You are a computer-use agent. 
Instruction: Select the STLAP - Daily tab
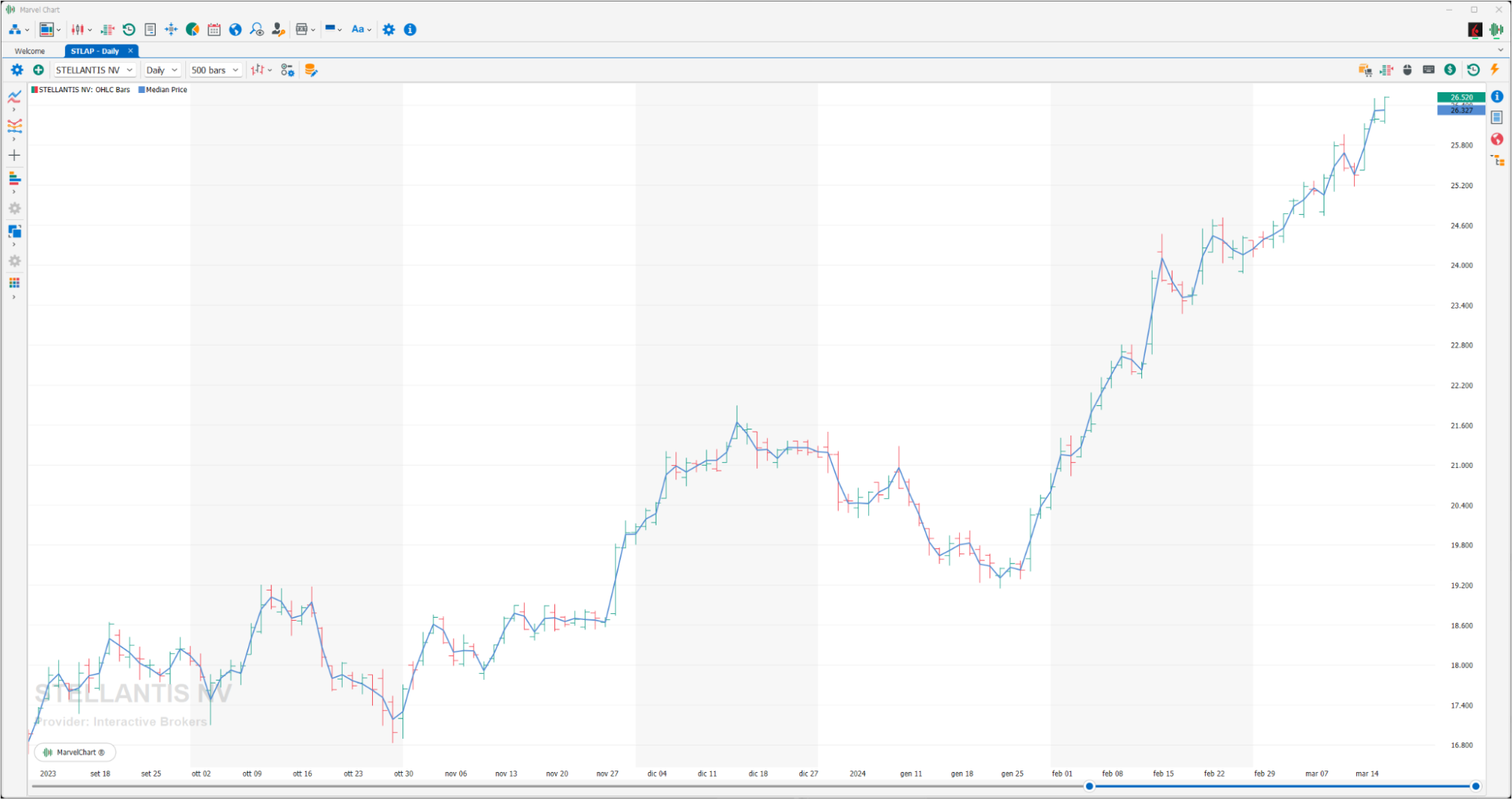pyautogui.click(x=95, y=51)
